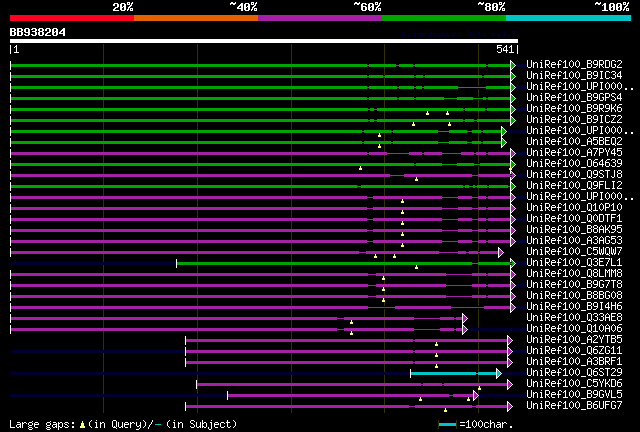The image size is (640, 432).
Task: Select the UniRef100_A7PY45 label
Action: [574, 153]
